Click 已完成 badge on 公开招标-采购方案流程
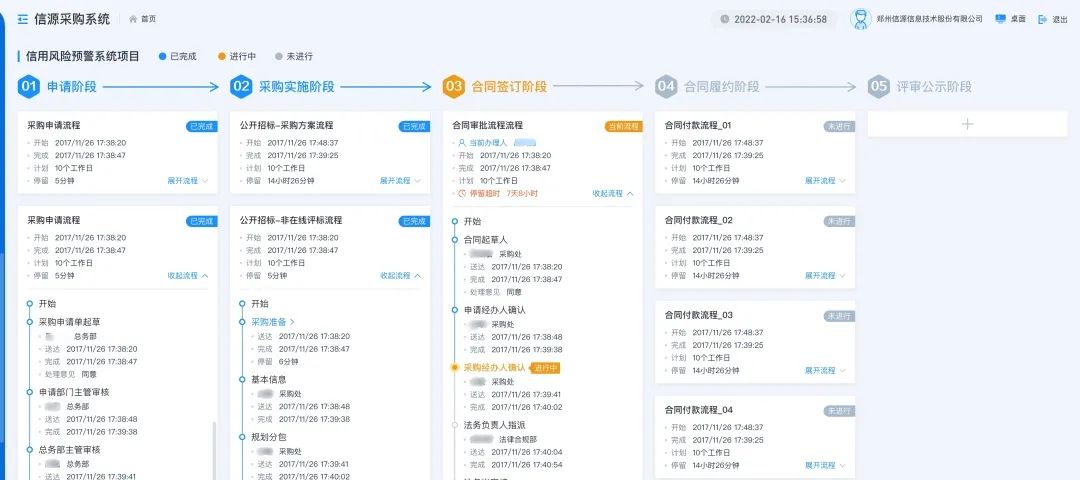 [x=414, y=127]
